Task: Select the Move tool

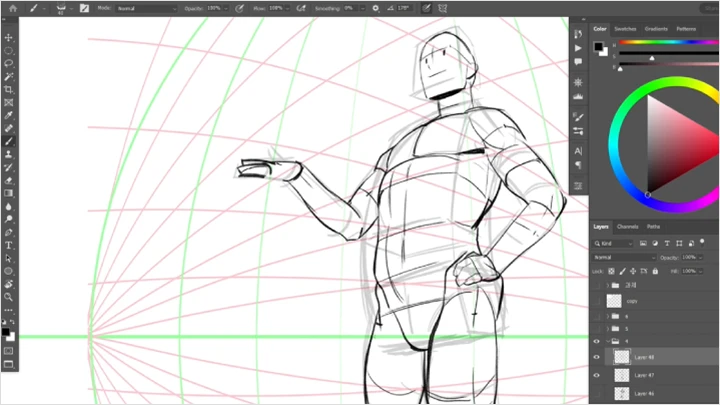Action: (9, 38)
